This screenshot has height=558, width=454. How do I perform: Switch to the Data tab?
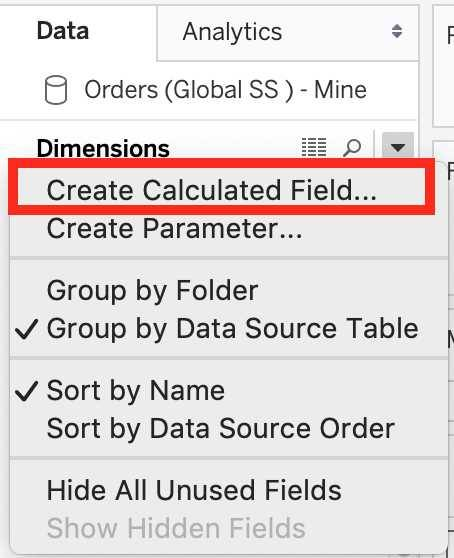pyautogui.click(x=63, y=31)
